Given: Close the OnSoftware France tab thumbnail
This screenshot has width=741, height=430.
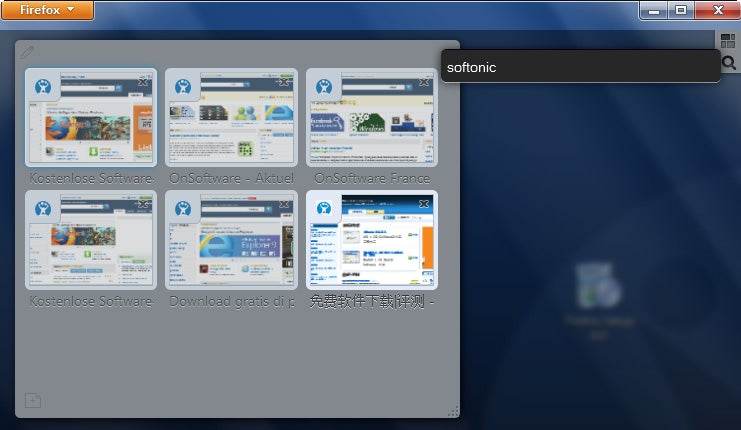Looking at the screenshot, I should (x=425, y=82).
